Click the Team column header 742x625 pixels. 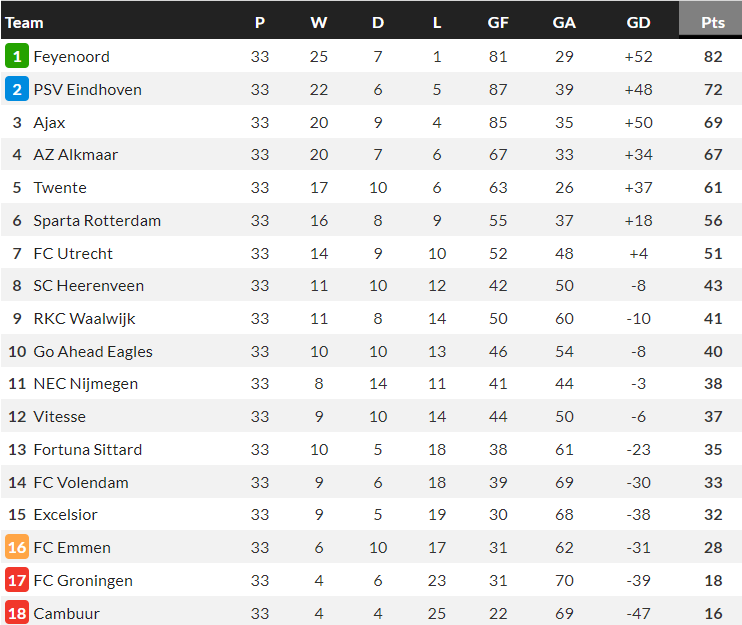pos(25,22)
